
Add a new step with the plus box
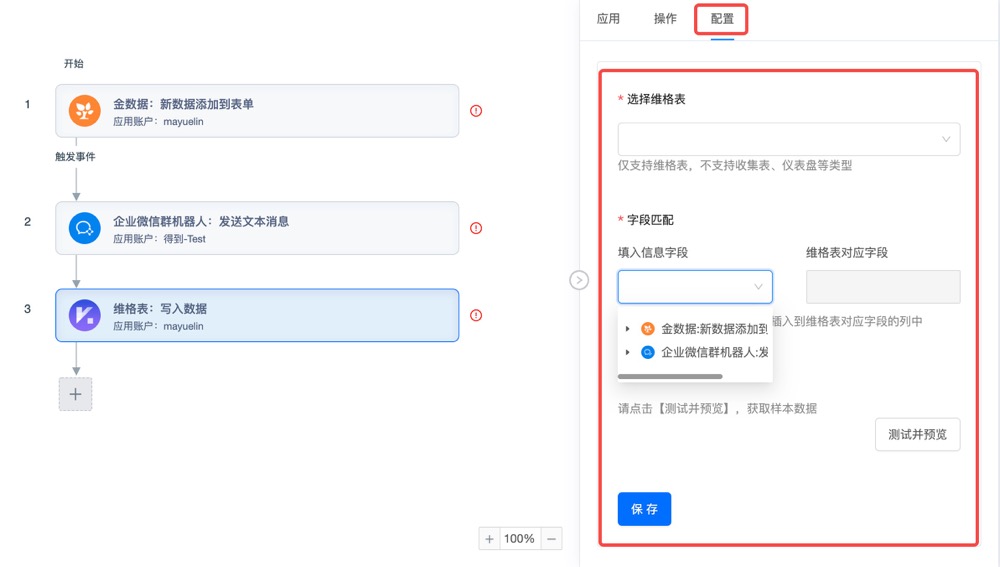point(75,394)
